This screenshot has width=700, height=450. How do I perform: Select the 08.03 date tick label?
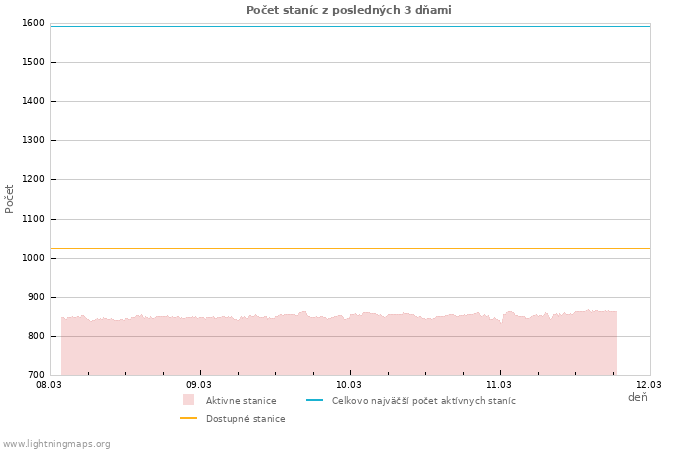coord(49,384)
